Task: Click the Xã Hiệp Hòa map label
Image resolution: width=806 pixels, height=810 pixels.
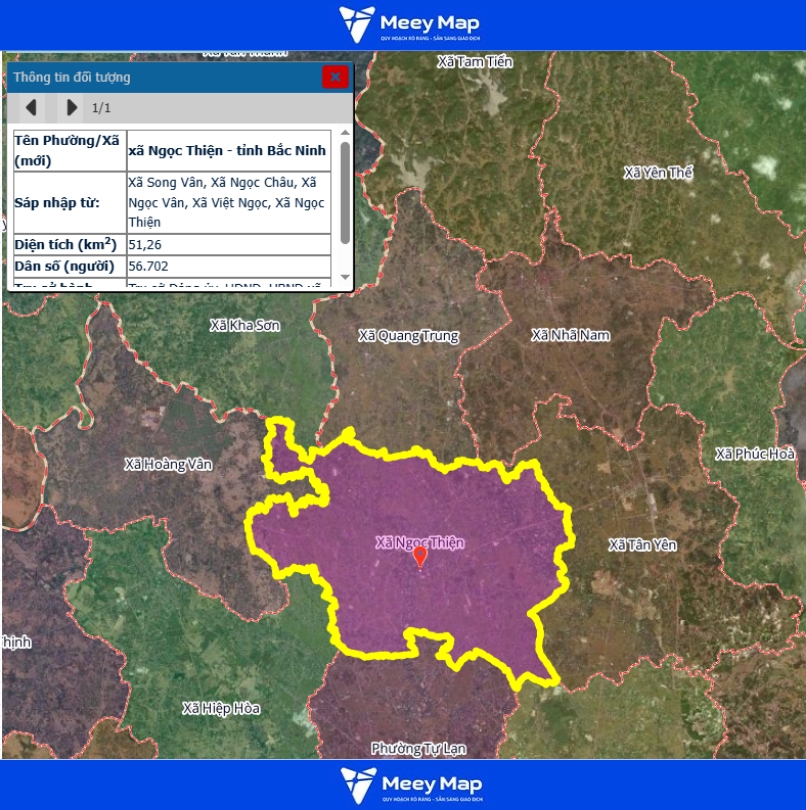Action: tap(220, 708)
